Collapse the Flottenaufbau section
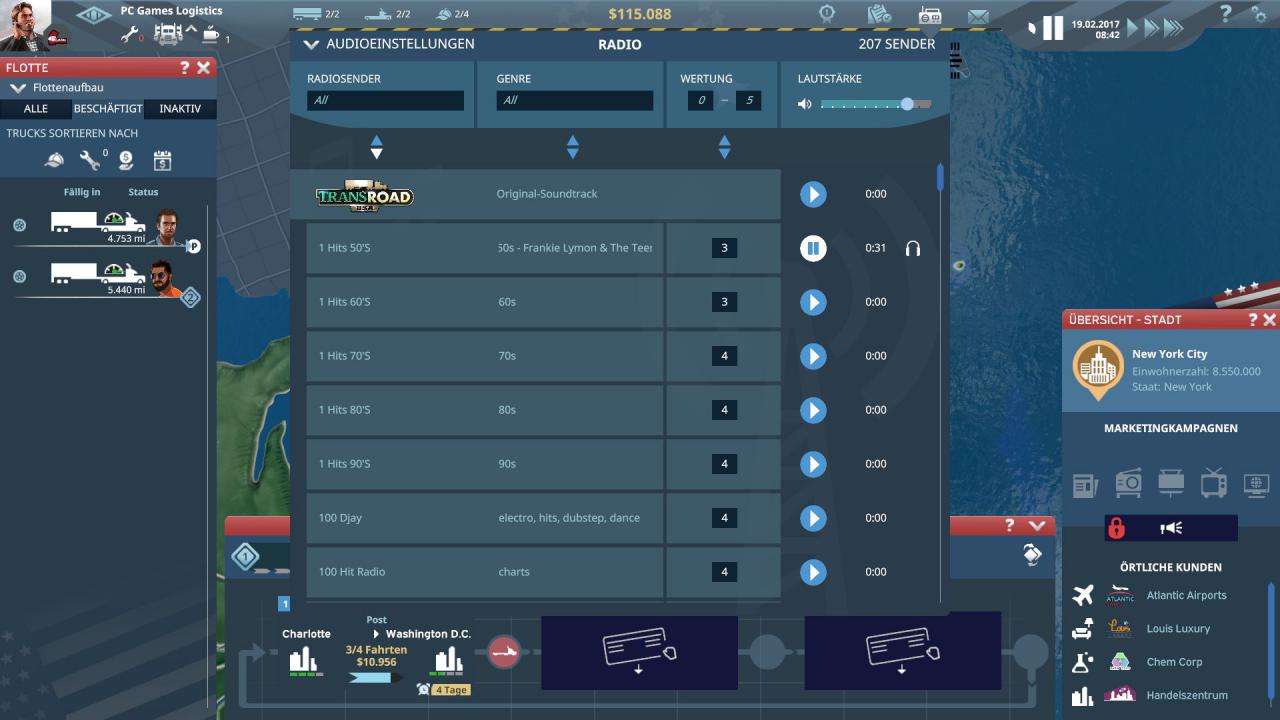Image resolution: width=1280 pixels, height=720 pixels. click(x=17, y=88)
